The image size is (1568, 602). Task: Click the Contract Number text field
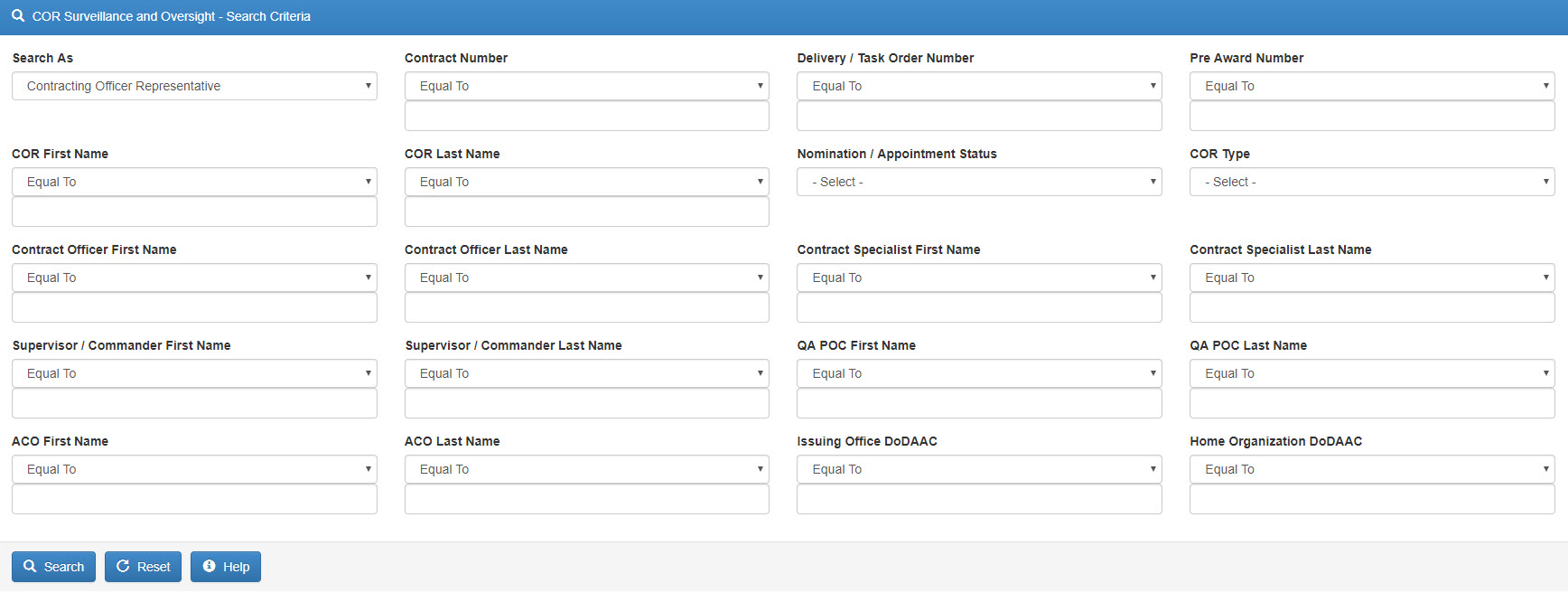(587, 116)
